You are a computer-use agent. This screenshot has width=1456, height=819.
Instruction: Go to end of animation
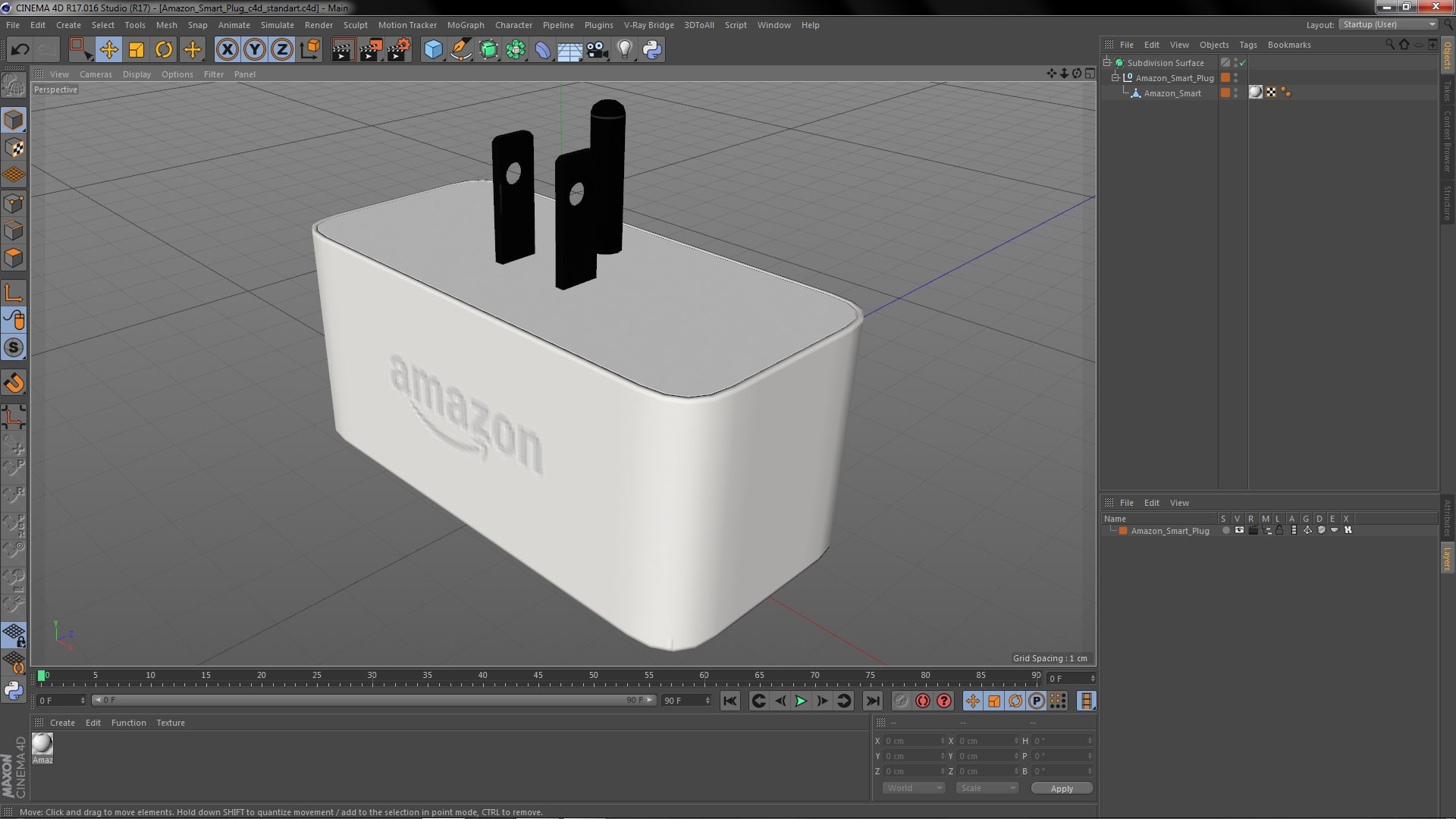(x=873, y=701)
